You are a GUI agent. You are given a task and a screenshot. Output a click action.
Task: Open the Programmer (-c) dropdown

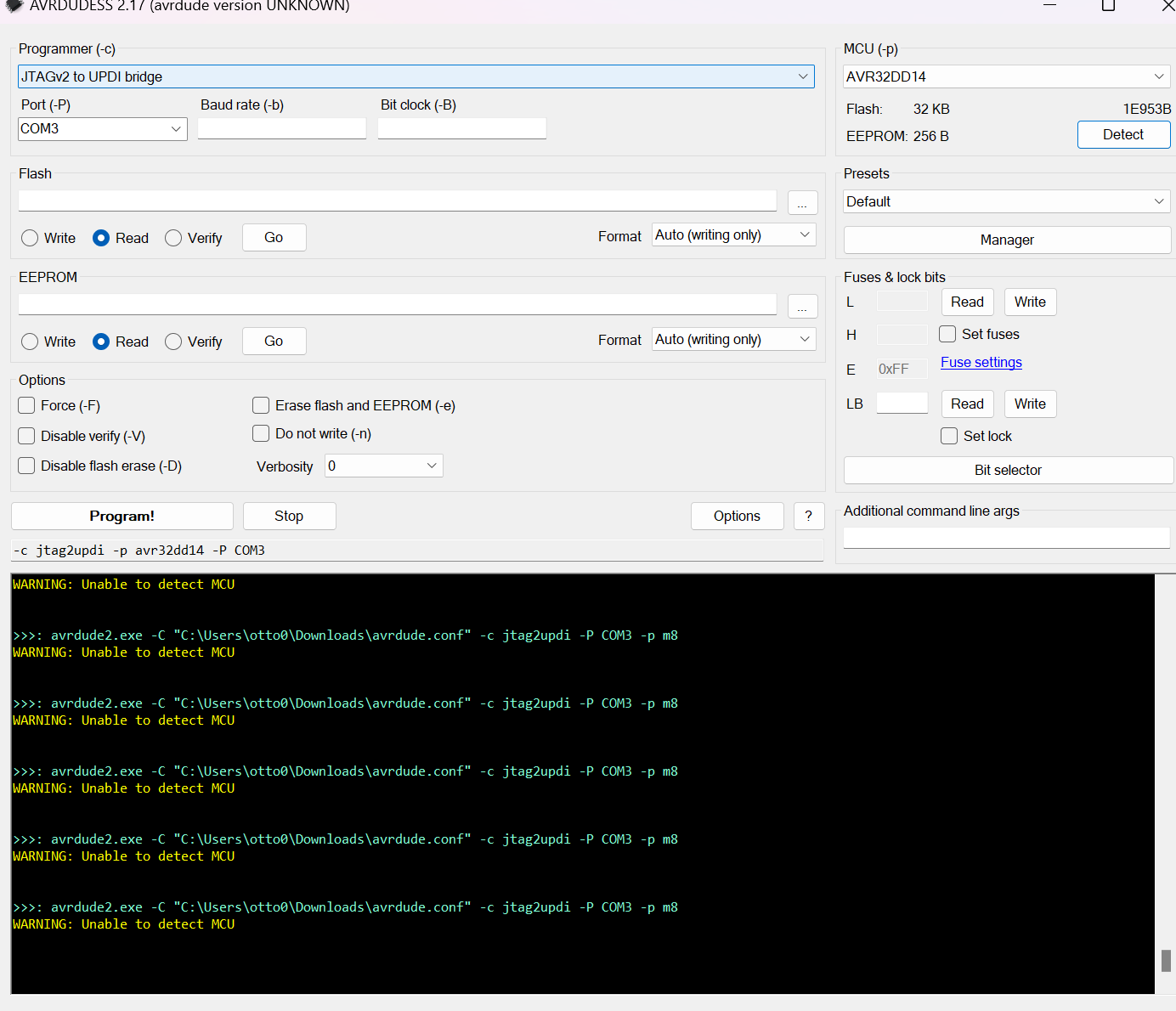[416, 76]
